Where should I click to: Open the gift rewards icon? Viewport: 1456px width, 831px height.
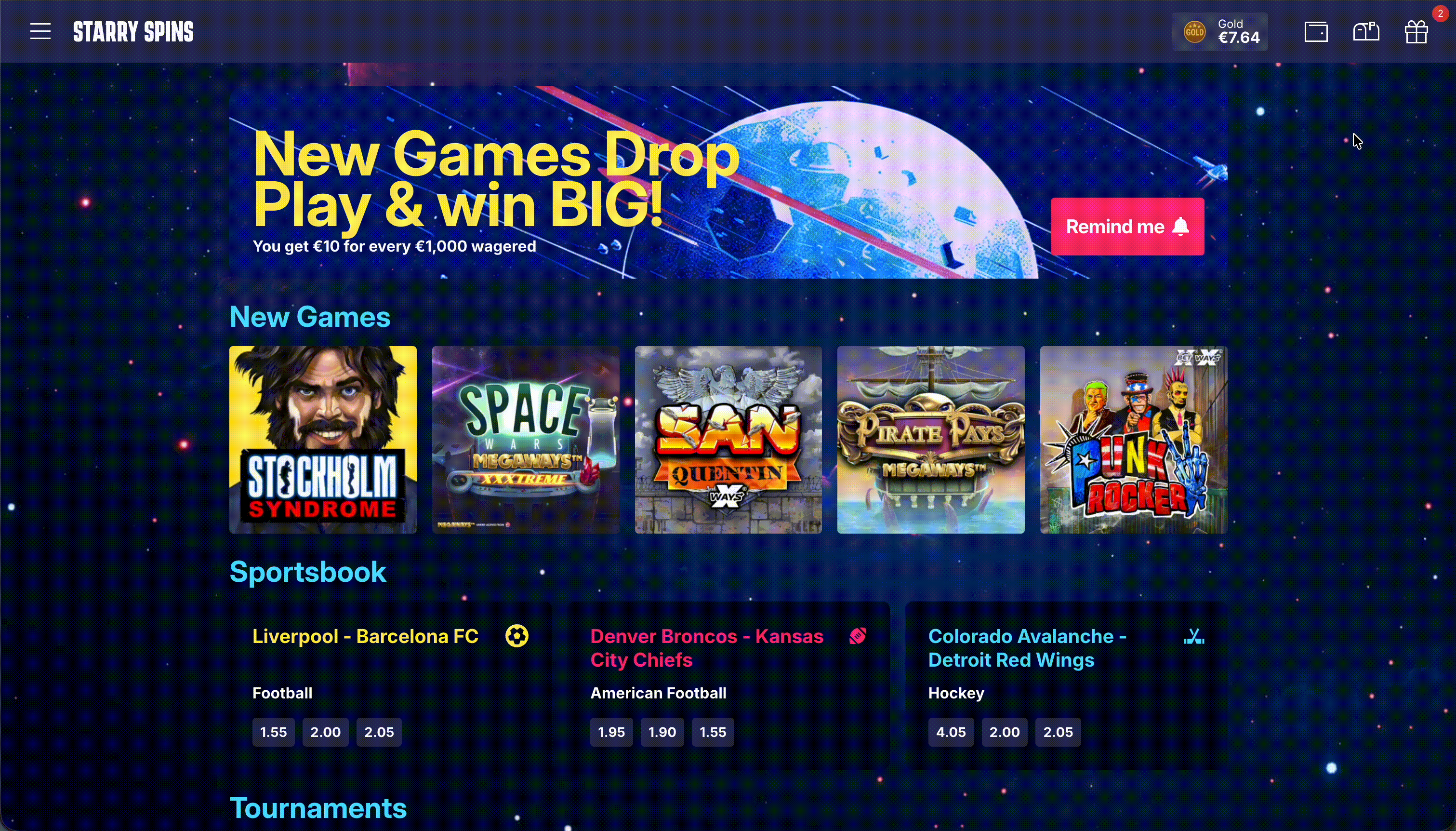click(1416, 32)
